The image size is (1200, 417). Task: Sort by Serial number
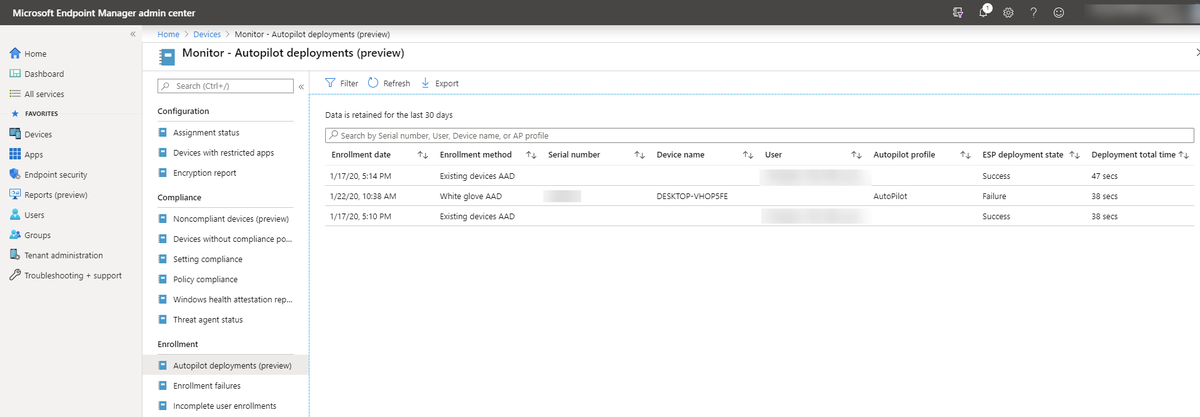(639, 155)
